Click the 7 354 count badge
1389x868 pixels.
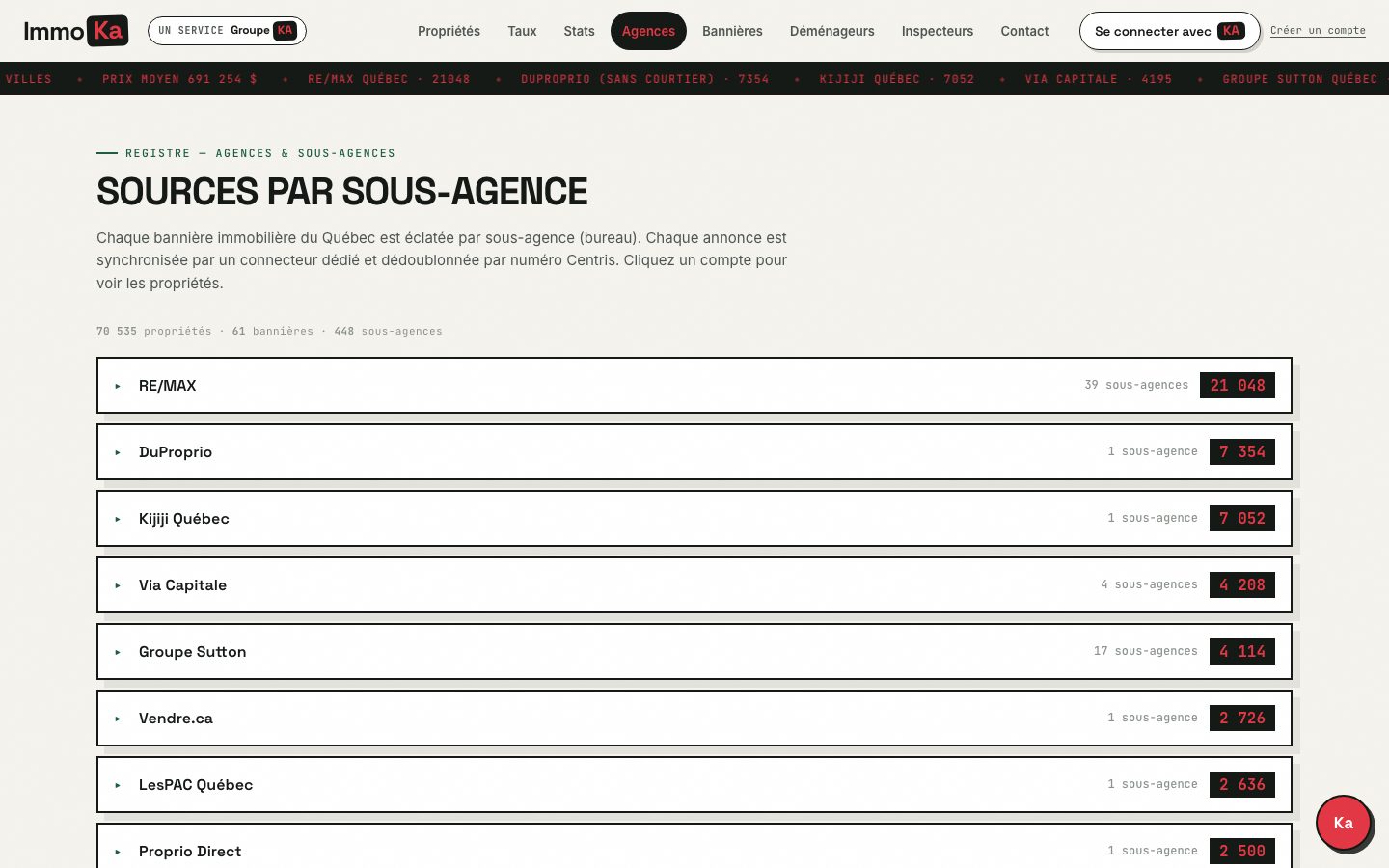(x=1242, y=452)
